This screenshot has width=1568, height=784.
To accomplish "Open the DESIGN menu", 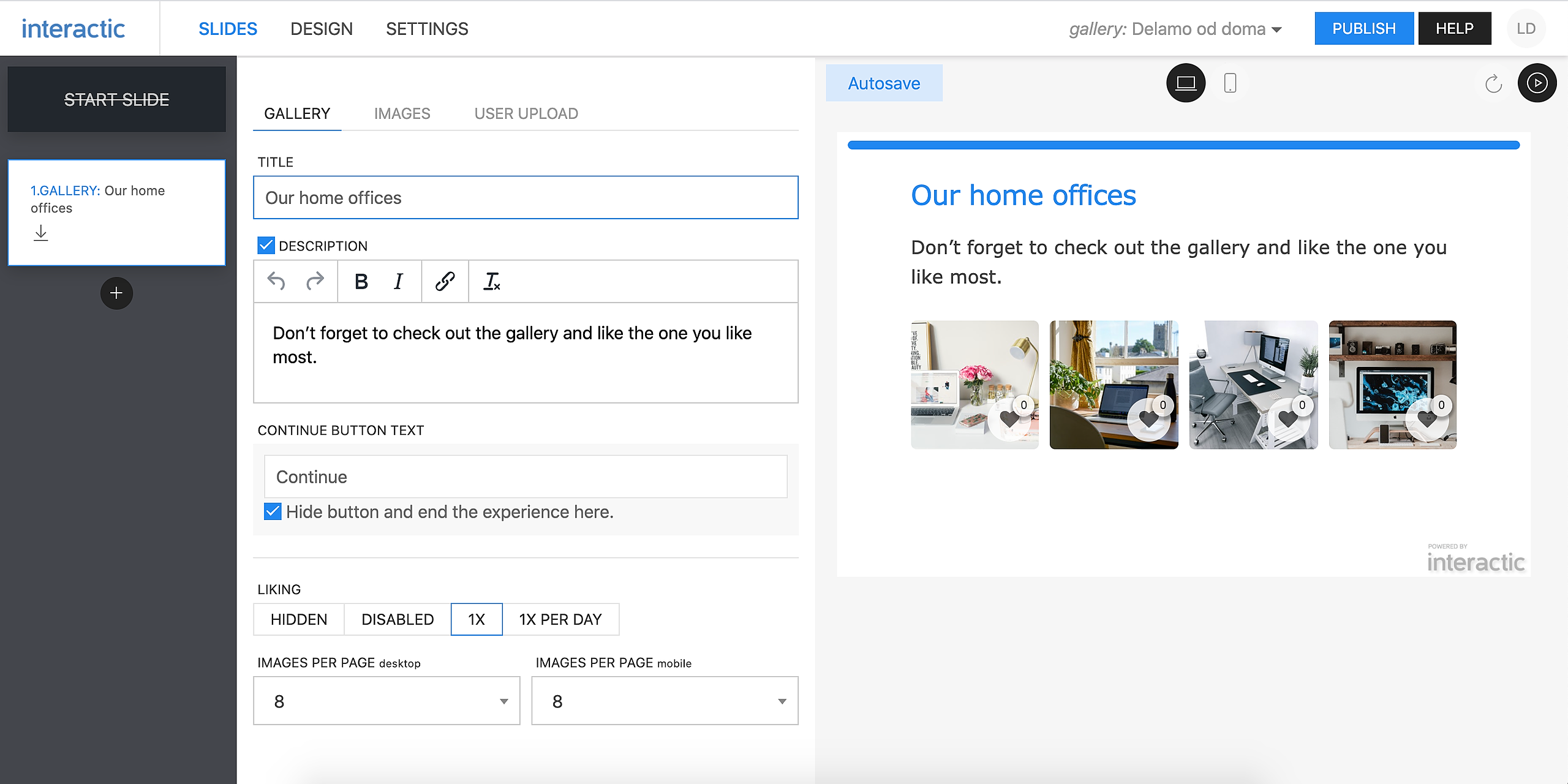I will [x=322, y=29].
